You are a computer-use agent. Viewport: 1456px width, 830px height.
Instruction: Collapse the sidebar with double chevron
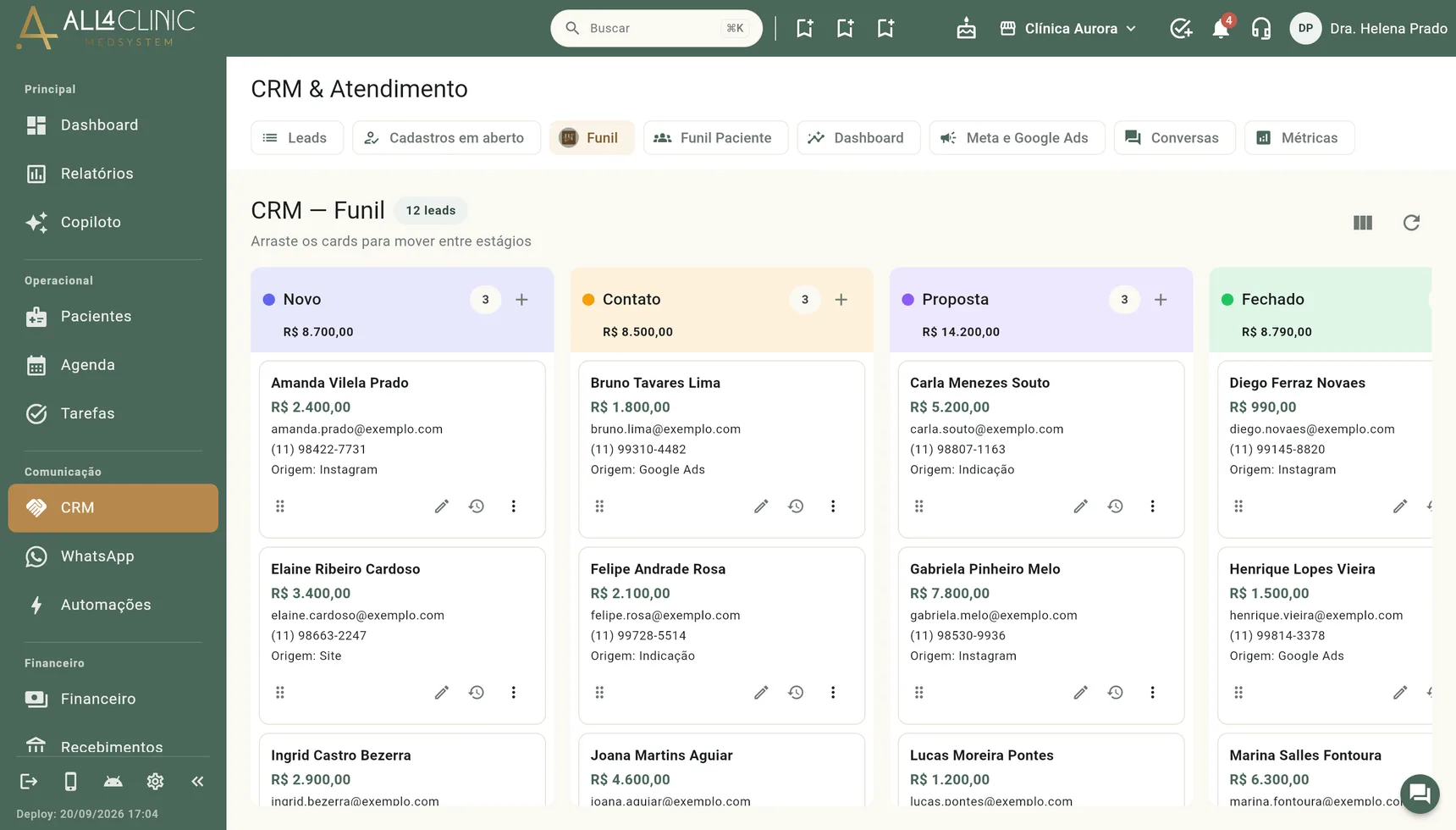[197, 782]
